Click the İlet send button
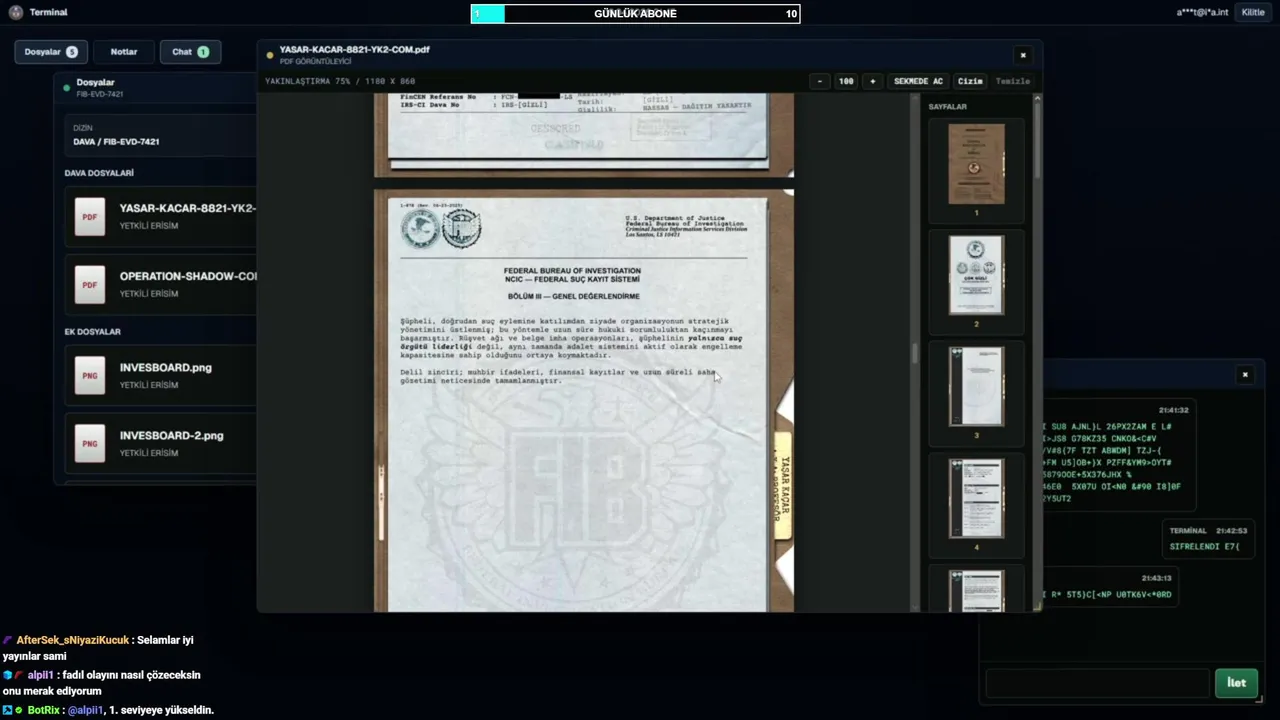This screenshot has height=720, width=1280. click(x=1236, y=683)
